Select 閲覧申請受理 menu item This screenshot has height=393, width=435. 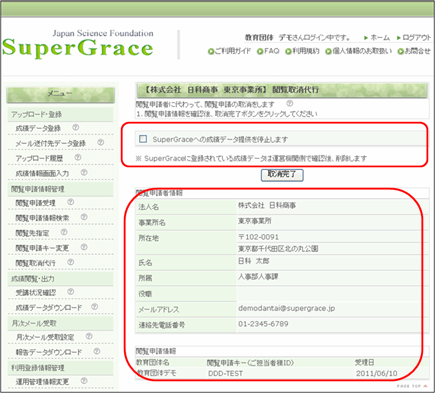pos(36,203)
